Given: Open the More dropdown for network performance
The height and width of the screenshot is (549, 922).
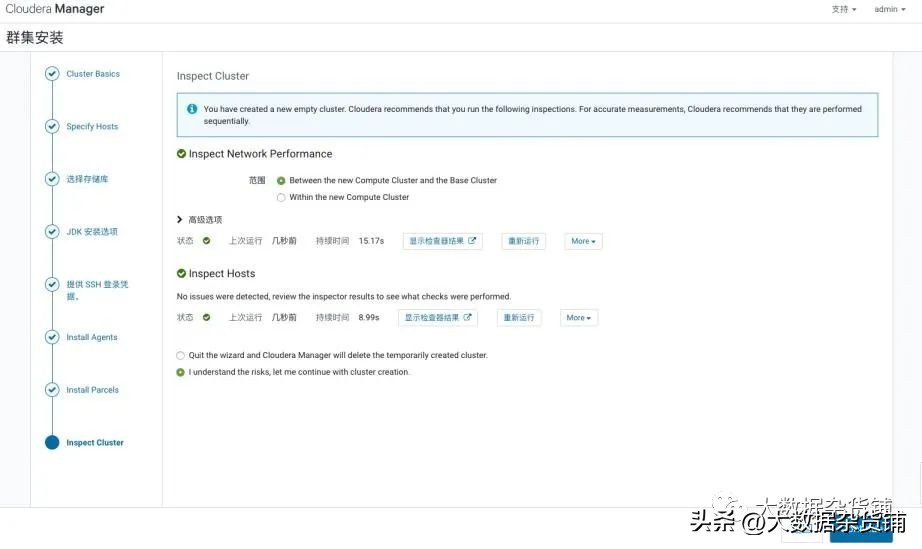Looking at the screenshot, I should point(583,241).
